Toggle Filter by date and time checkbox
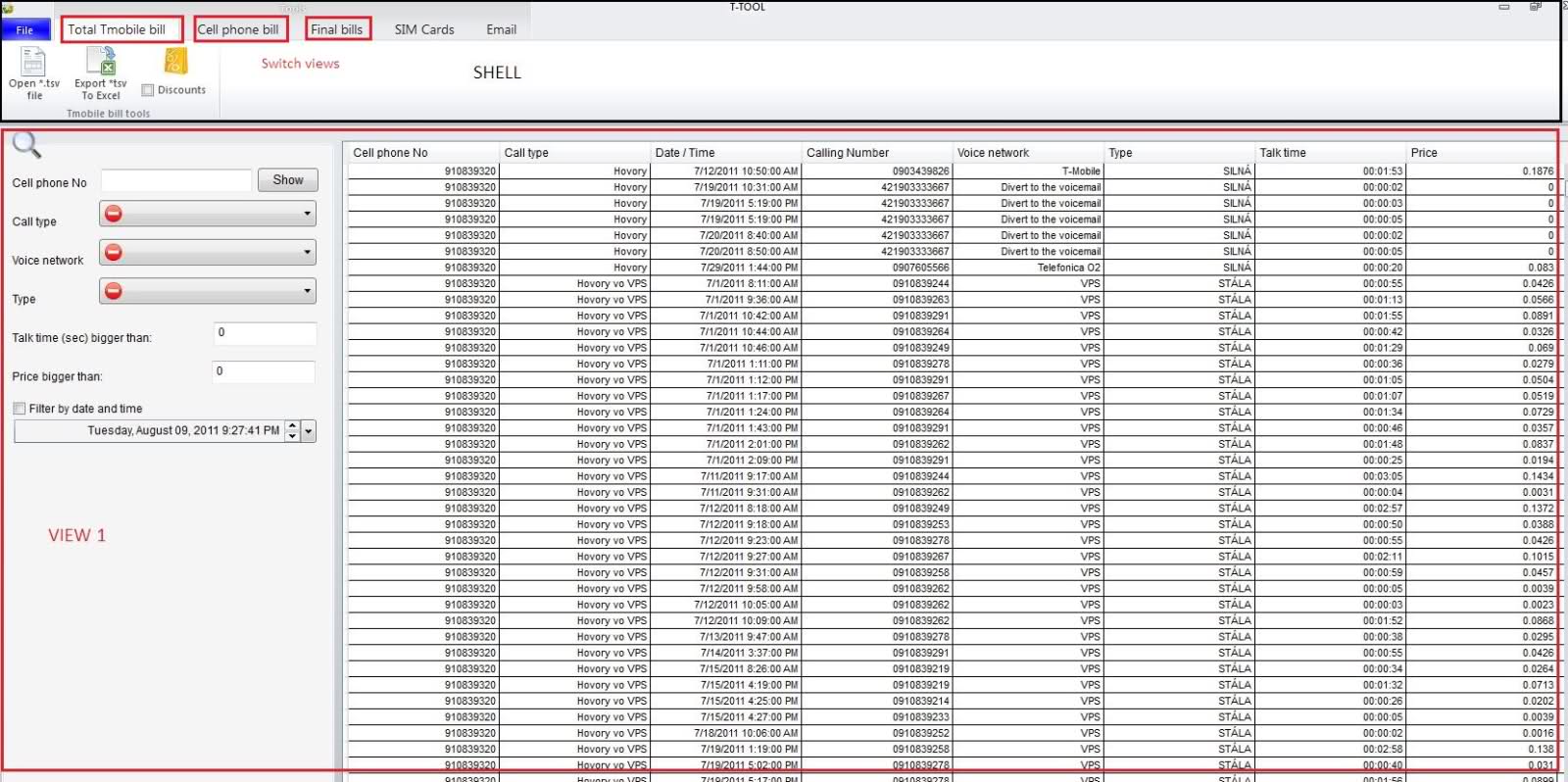 20,409
